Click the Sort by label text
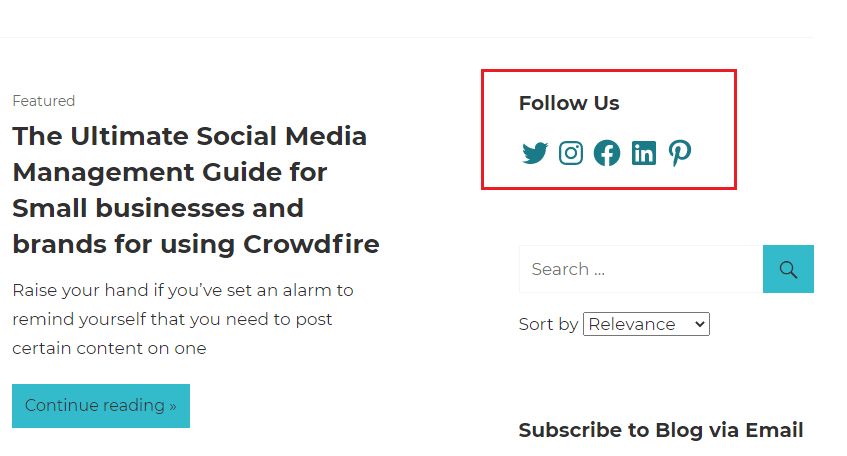Screen dimensions: 847x456 click(548, 324)
